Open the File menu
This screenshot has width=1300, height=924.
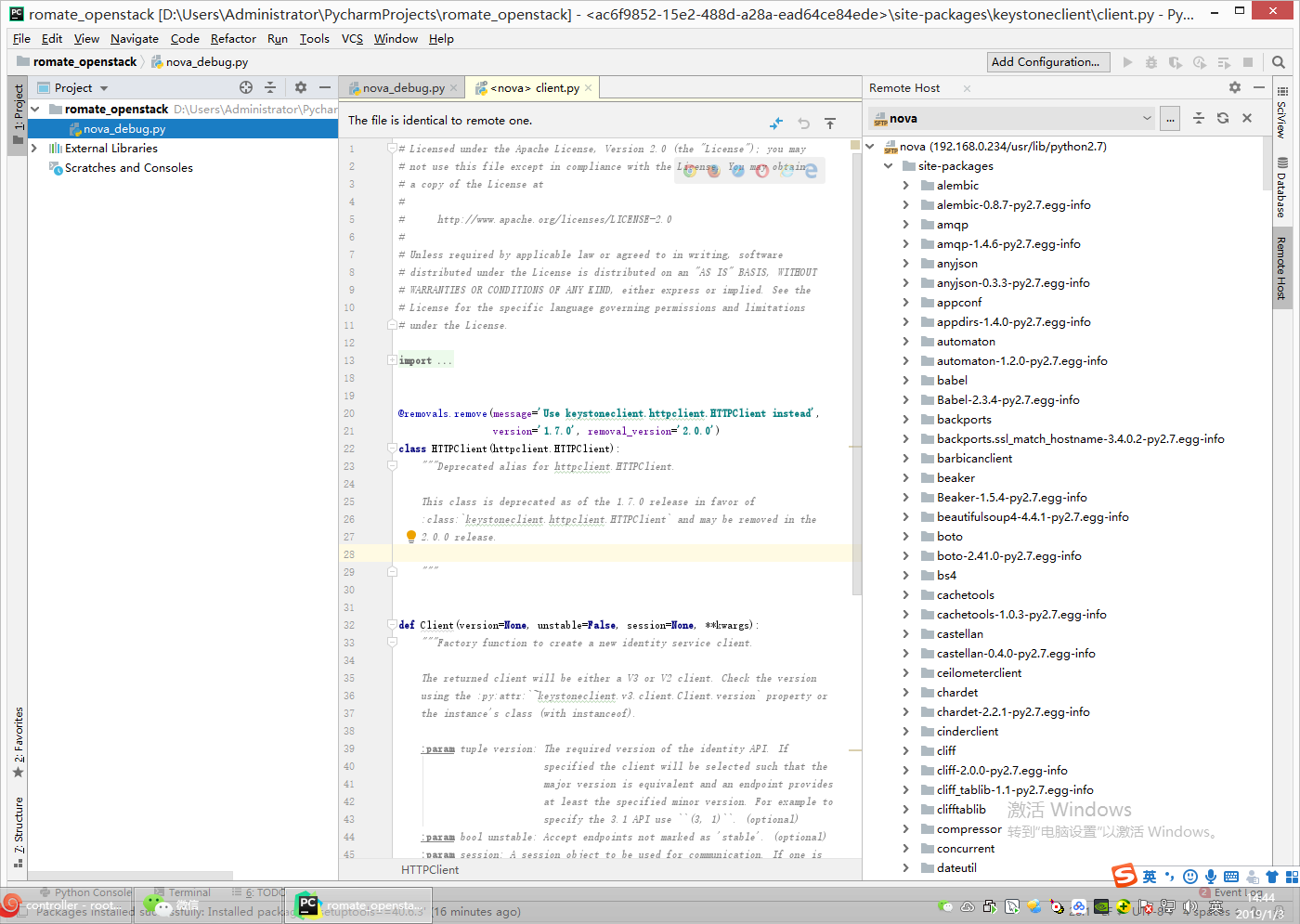tap(21, 39)
